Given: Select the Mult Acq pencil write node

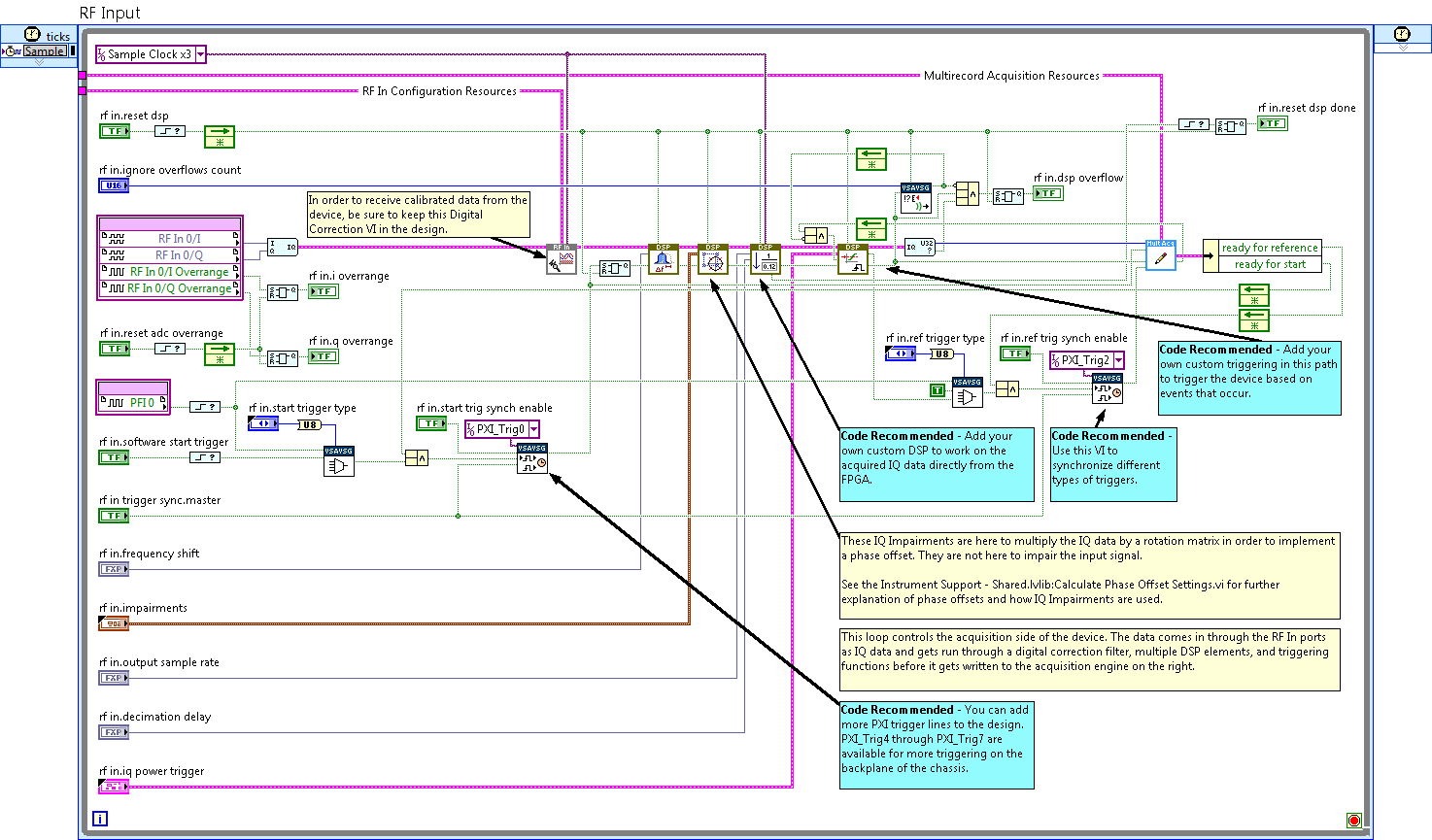Looking at the screenshot, I should (x=1160, y=255).
